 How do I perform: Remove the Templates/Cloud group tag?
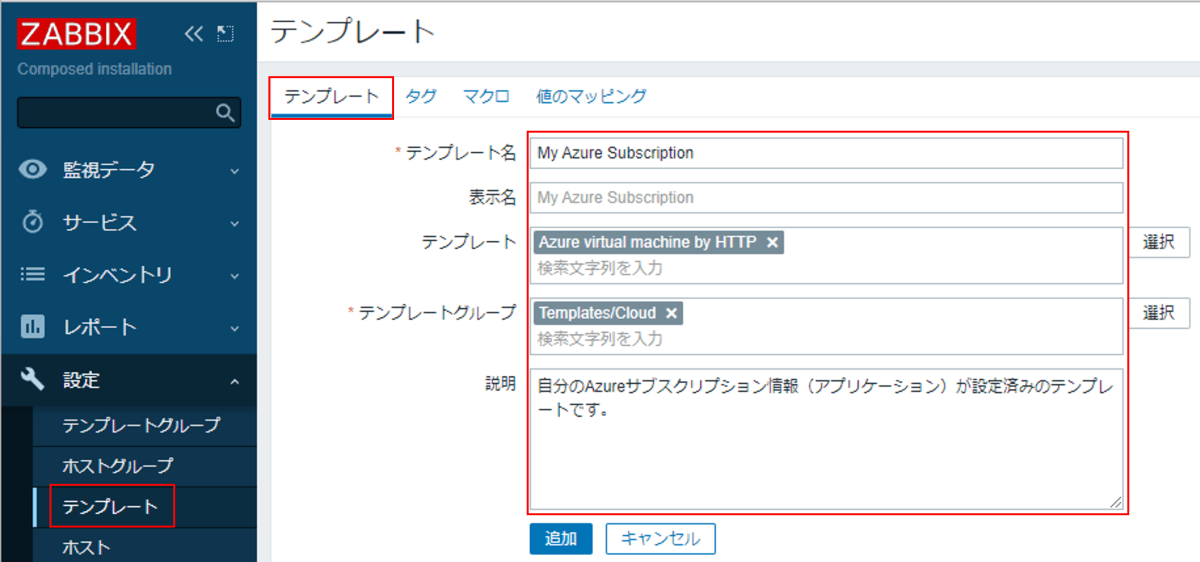(671, 313)
